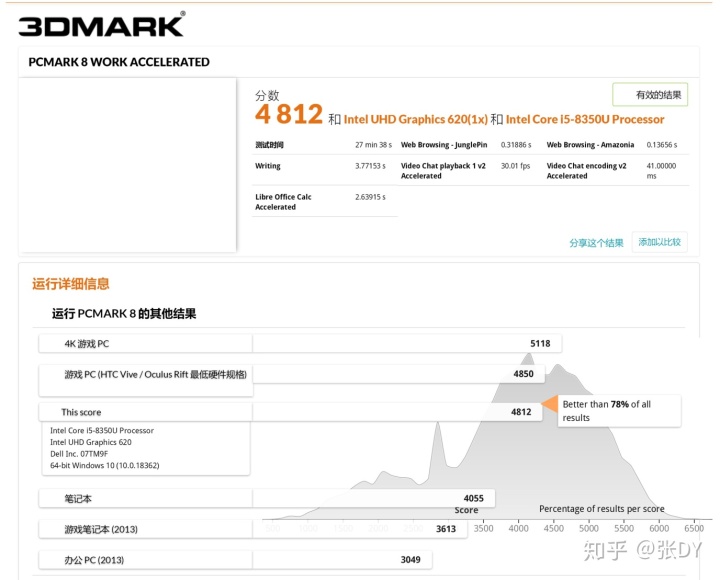Click the Percentage of results per score label
This screenshot has height=580, width=720.
[602, 509]
